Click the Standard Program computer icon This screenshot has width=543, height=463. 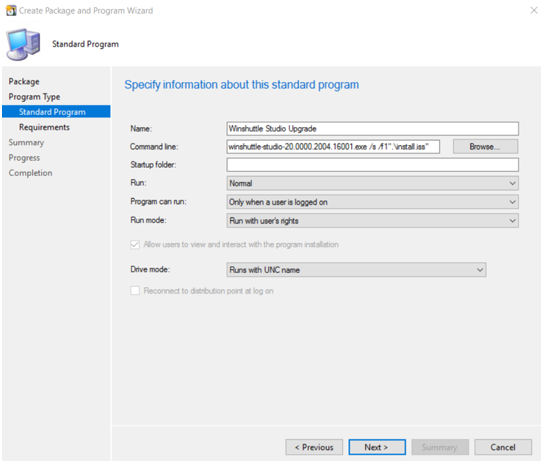coord(23,45)
